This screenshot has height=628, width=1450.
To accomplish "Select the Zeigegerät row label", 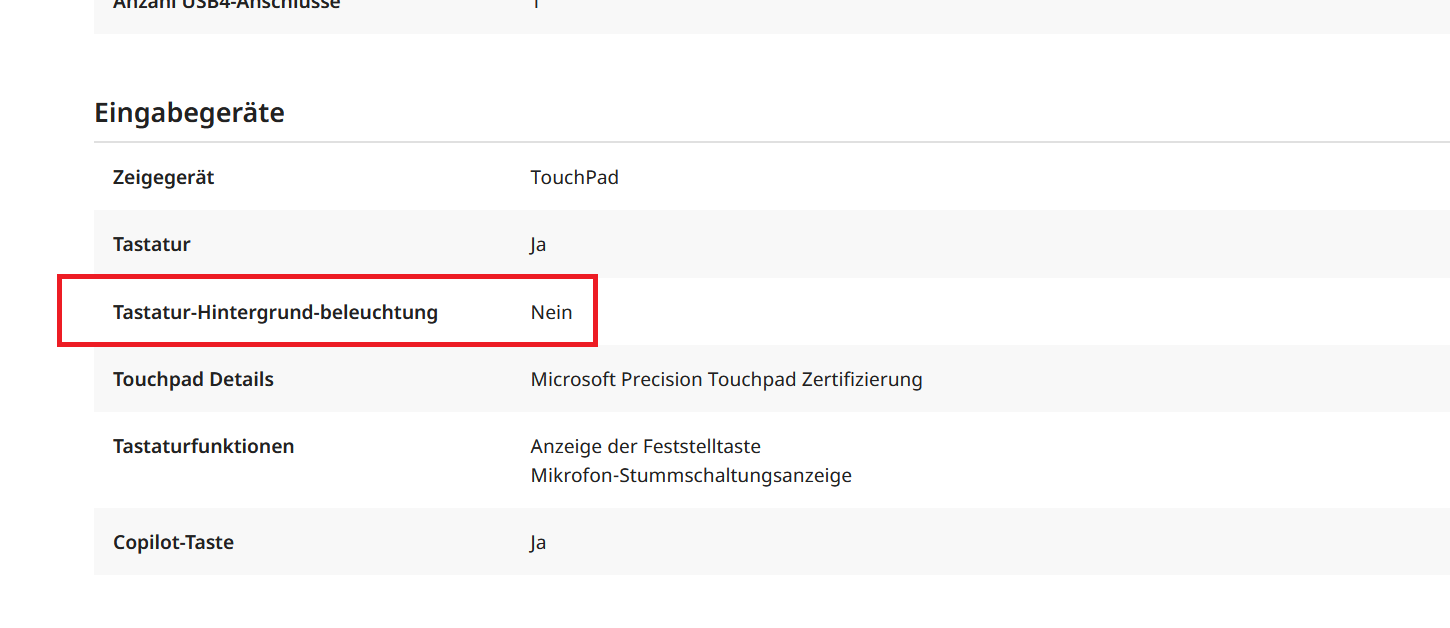I will (x=163, y=178).
